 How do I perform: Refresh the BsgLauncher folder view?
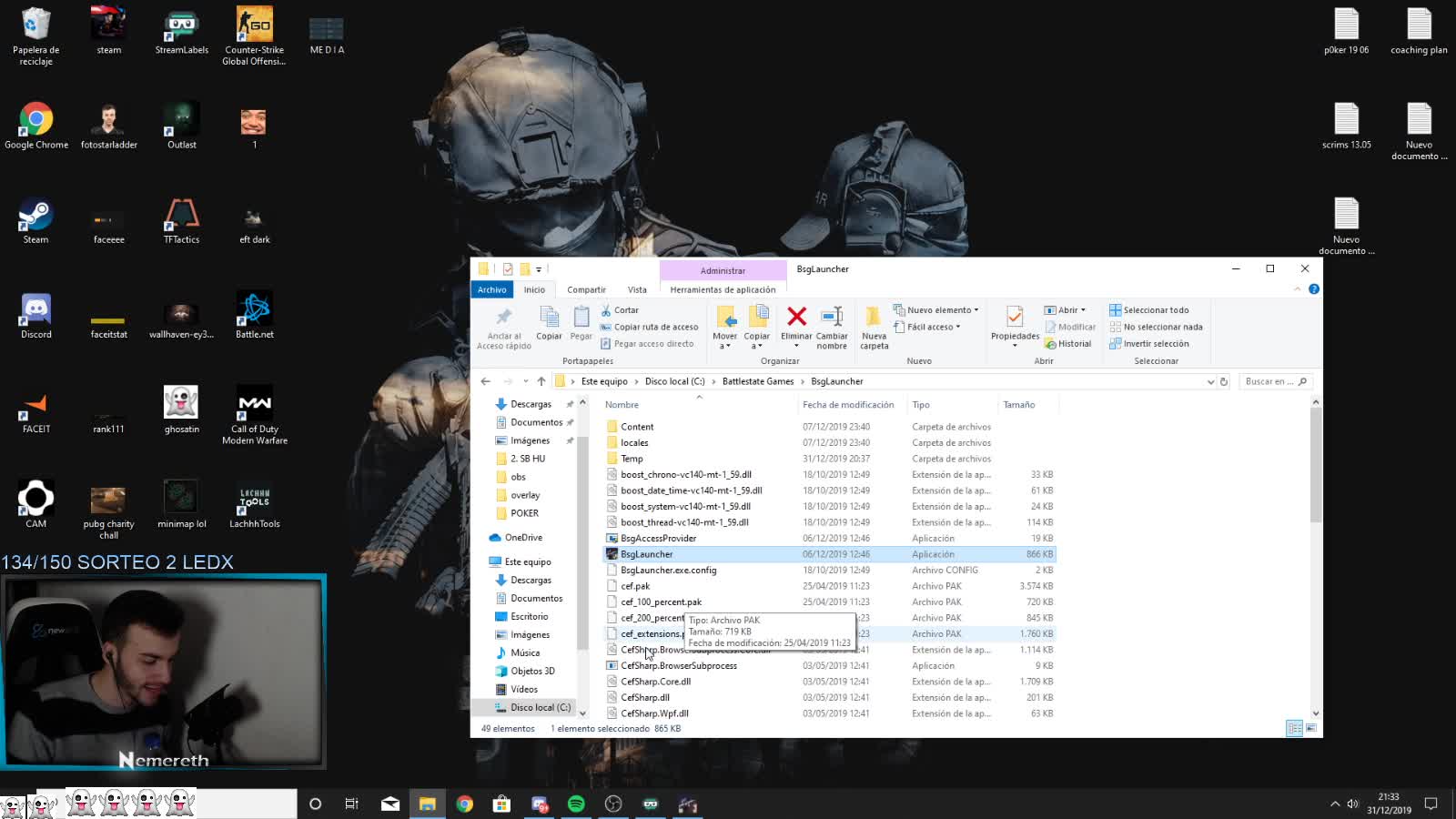tap(1224, 382)
